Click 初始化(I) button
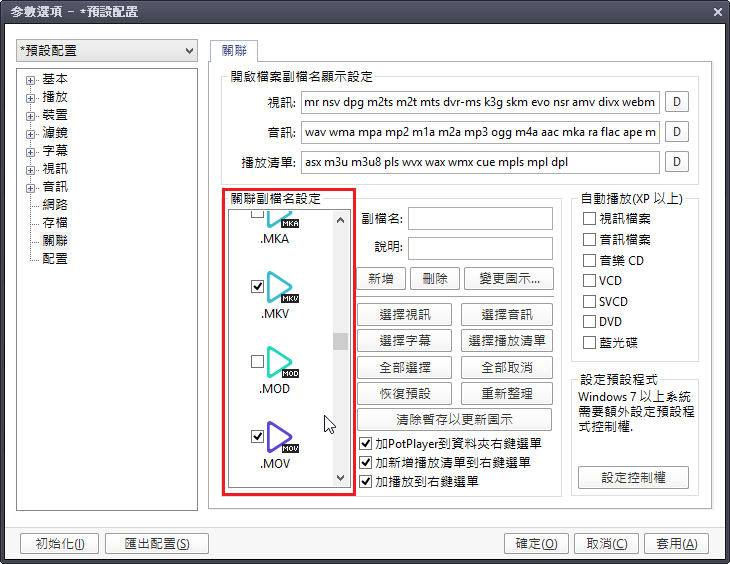Screen dimensions: 730x564 (60, 544)
